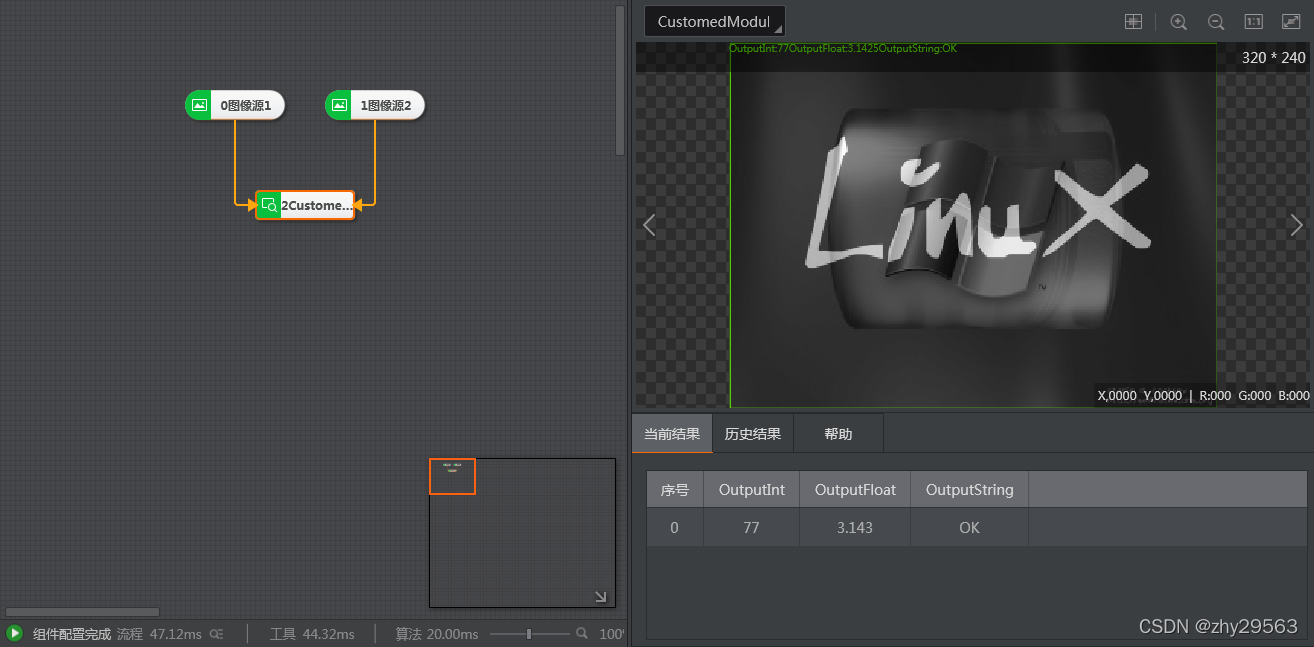This screenshot has width=1314, height=647.
Task: Zoom out on the image preview
Action: (x=1216, y=21)
